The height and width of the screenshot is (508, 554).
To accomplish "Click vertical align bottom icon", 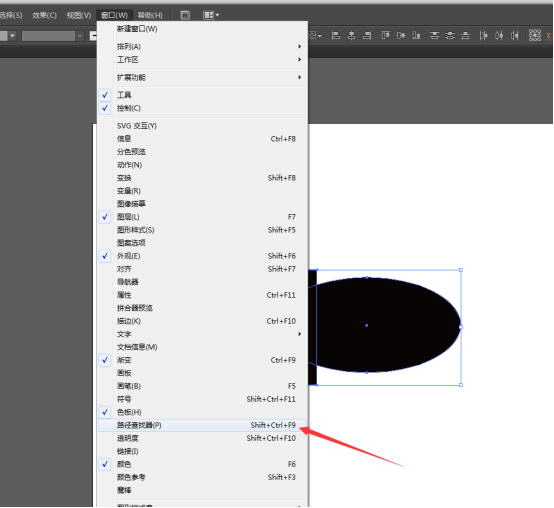I will (x=417, y=35).
